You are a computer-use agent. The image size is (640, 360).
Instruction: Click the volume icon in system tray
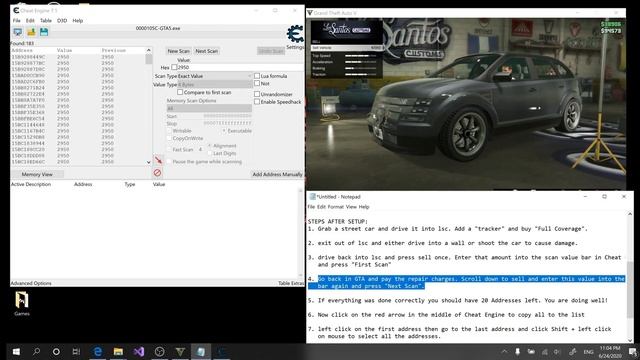[x=557, y=351]
